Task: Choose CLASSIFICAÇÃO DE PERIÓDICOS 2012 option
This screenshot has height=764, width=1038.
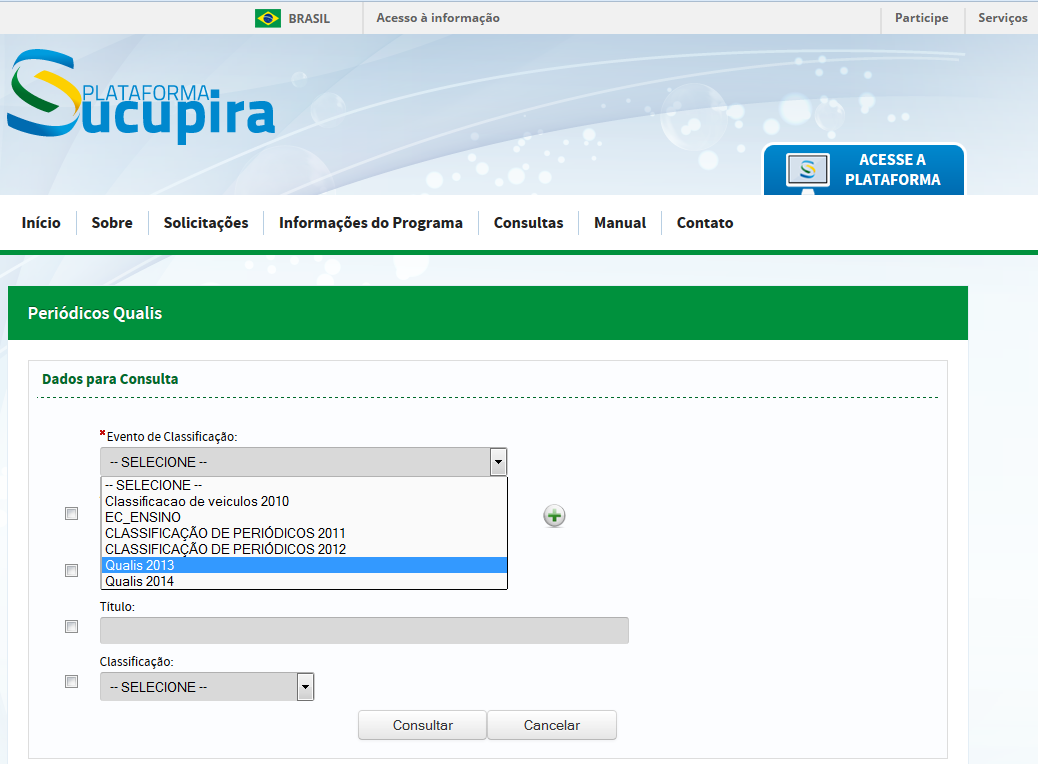Action: (304, 549)
